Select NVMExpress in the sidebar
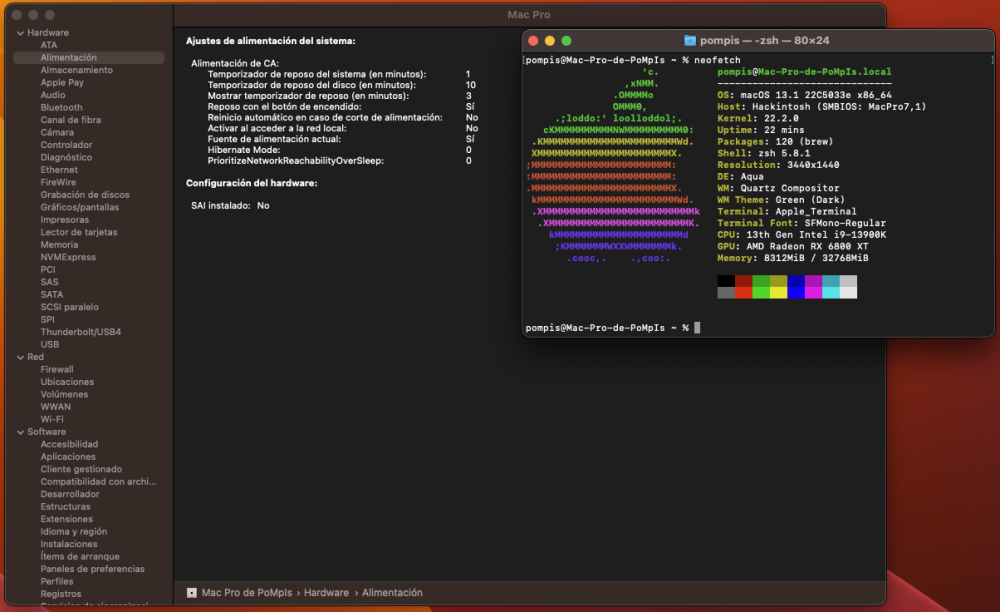Screen dimensions: 1000x612 coord(68,256)
